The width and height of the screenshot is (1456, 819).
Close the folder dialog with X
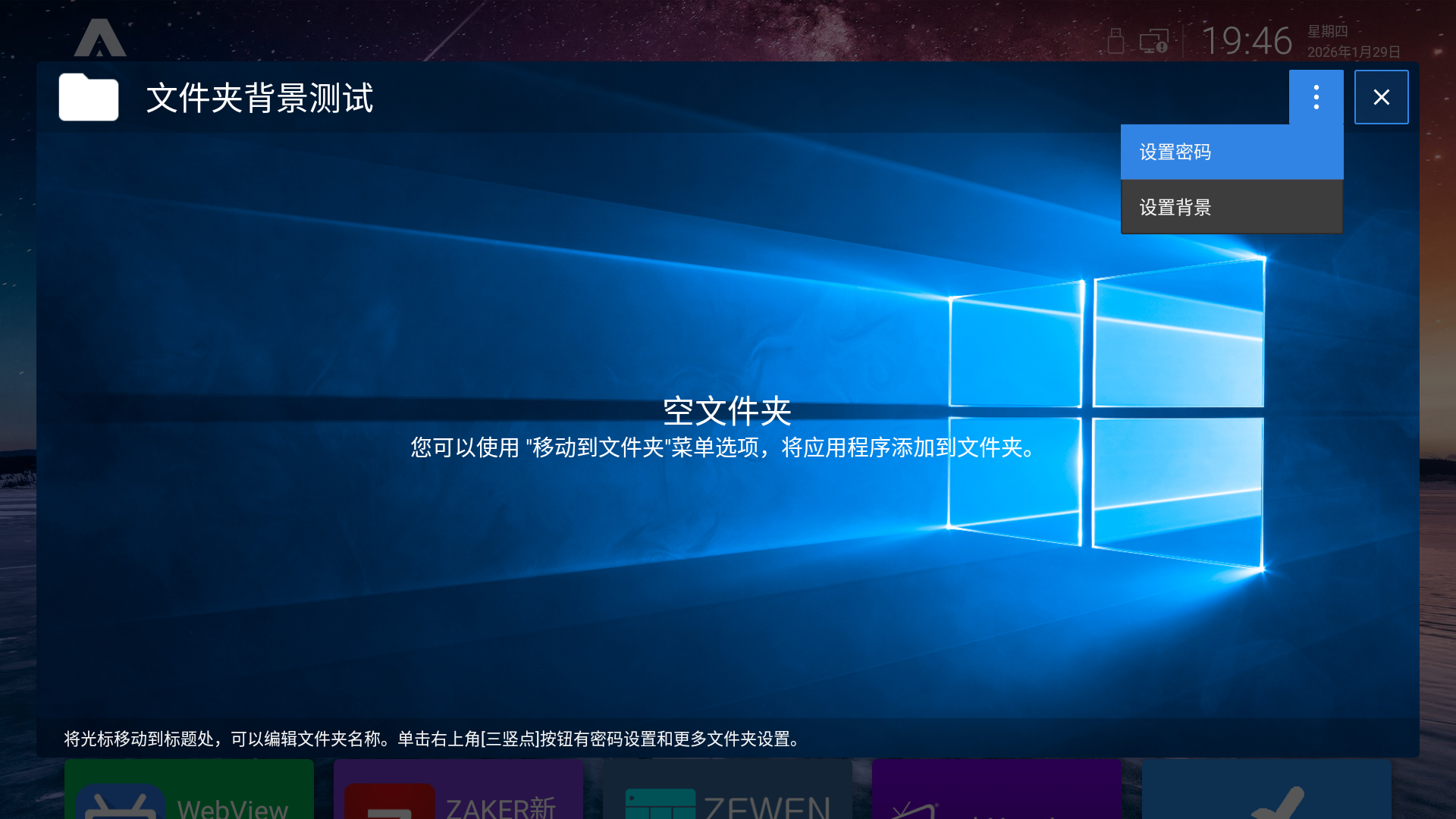(1381, 97)
